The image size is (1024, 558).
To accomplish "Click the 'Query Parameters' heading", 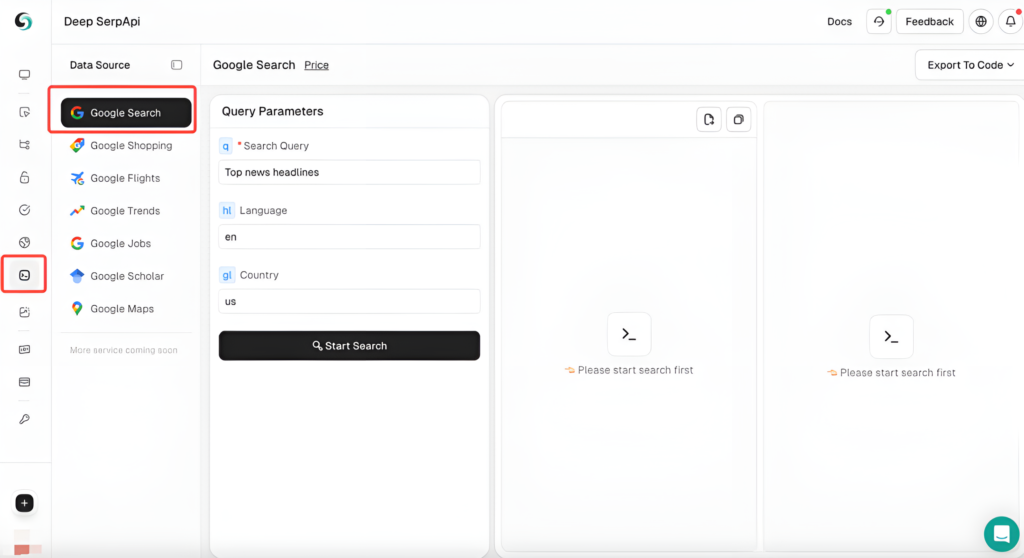I will click(x=272, y=111).
